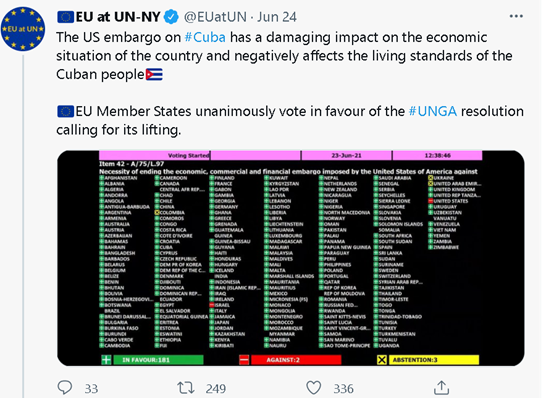Click the red Against:2 bar
Screen dimensions: 554x398
click(x=296, y=360)
